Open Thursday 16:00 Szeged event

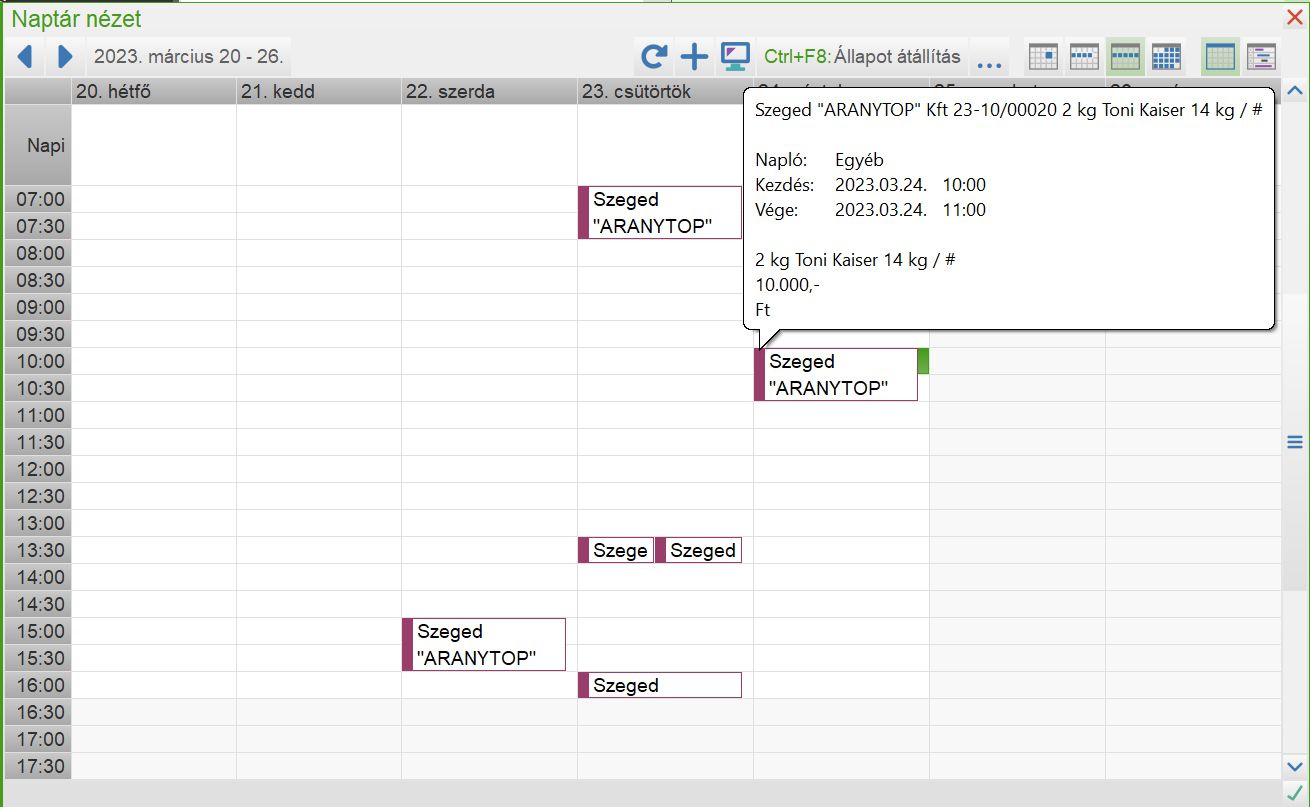660,685
